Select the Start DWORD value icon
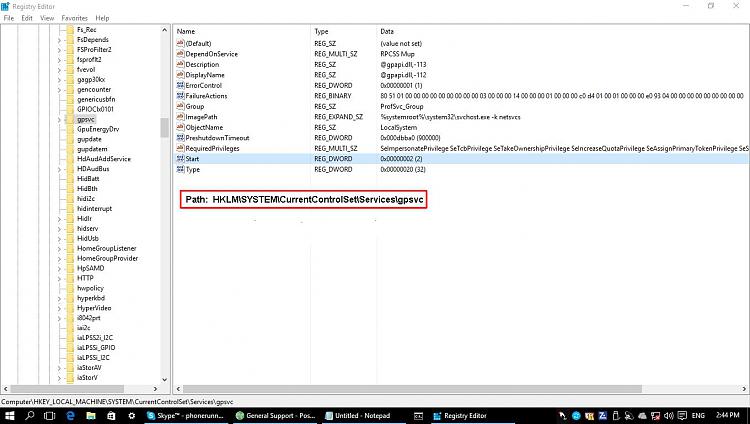Image resolution: width=750 pixels, height=424 pixels. [x=180, y=158]
